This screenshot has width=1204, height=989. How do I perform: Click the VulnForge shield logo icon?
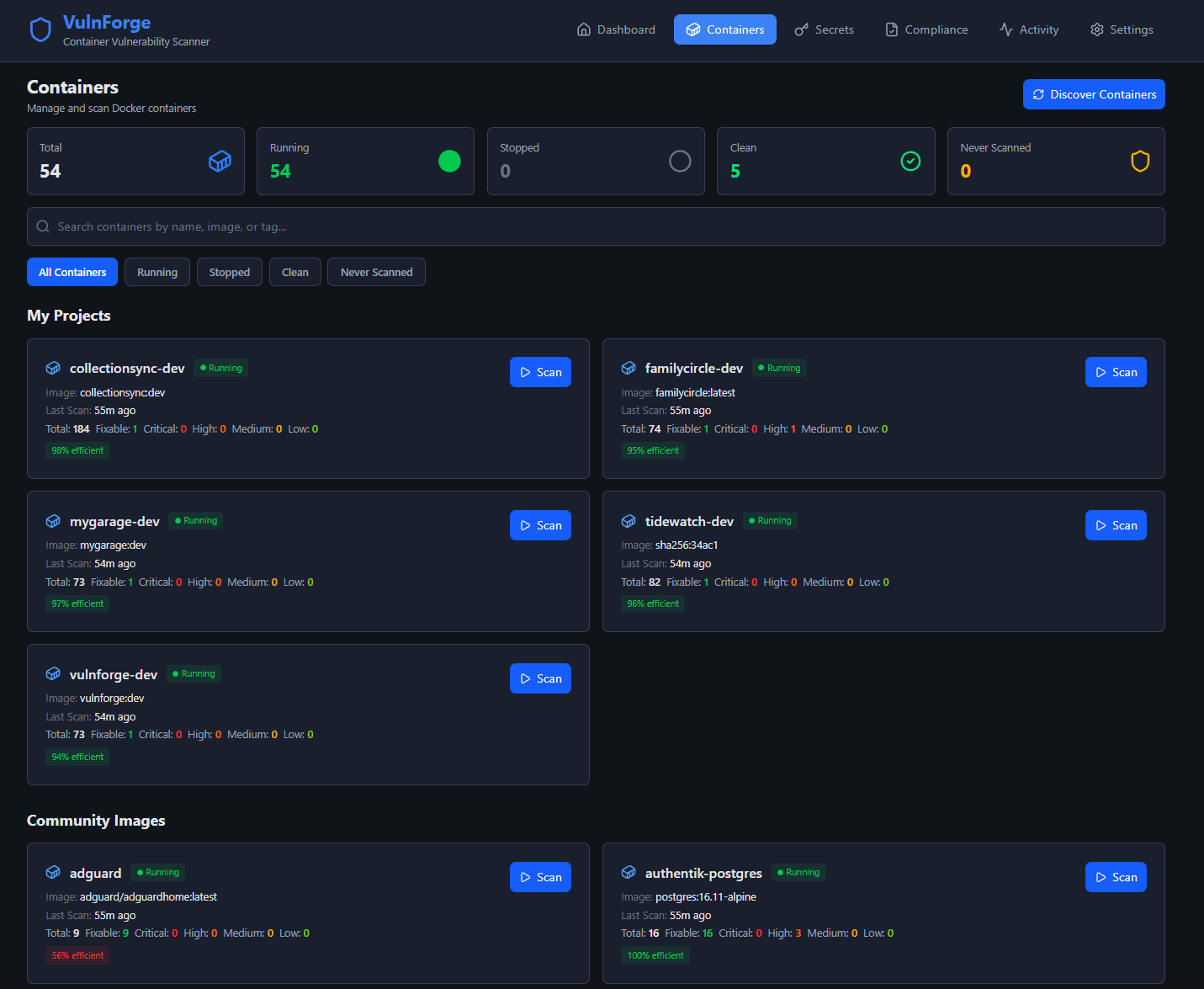(40, 30)
